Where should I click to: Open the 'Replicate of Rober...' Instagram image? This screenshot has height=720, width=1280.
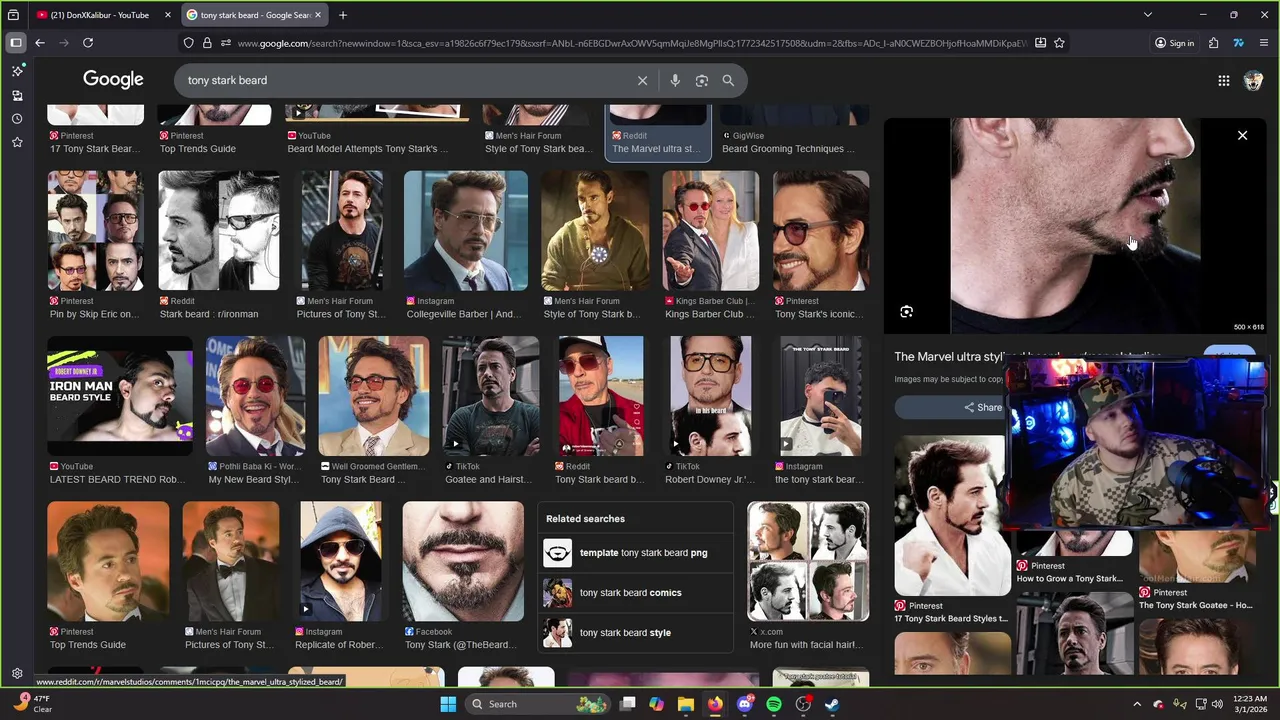pyautogui.click(x=341, y=561)
